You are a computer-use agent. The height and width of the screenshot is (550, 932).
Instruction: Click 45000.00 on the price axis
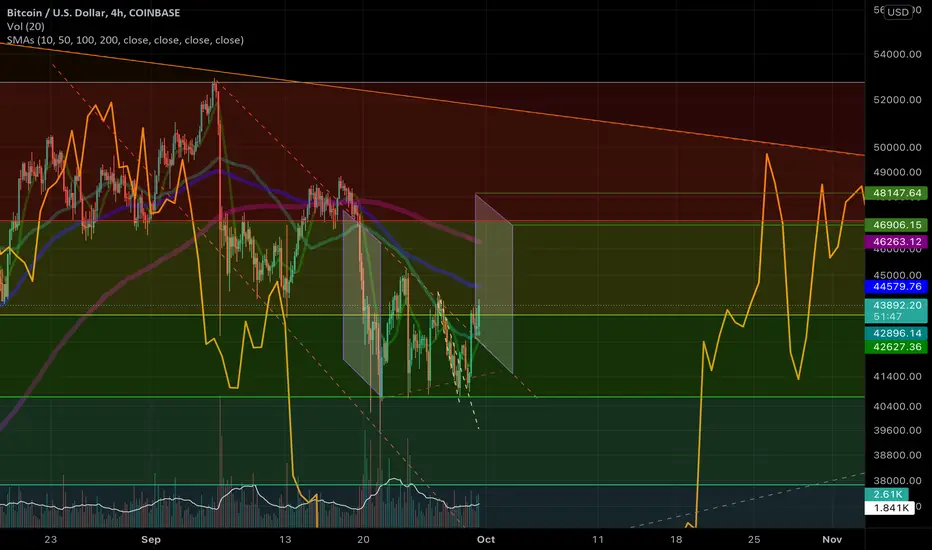[897, 275]
